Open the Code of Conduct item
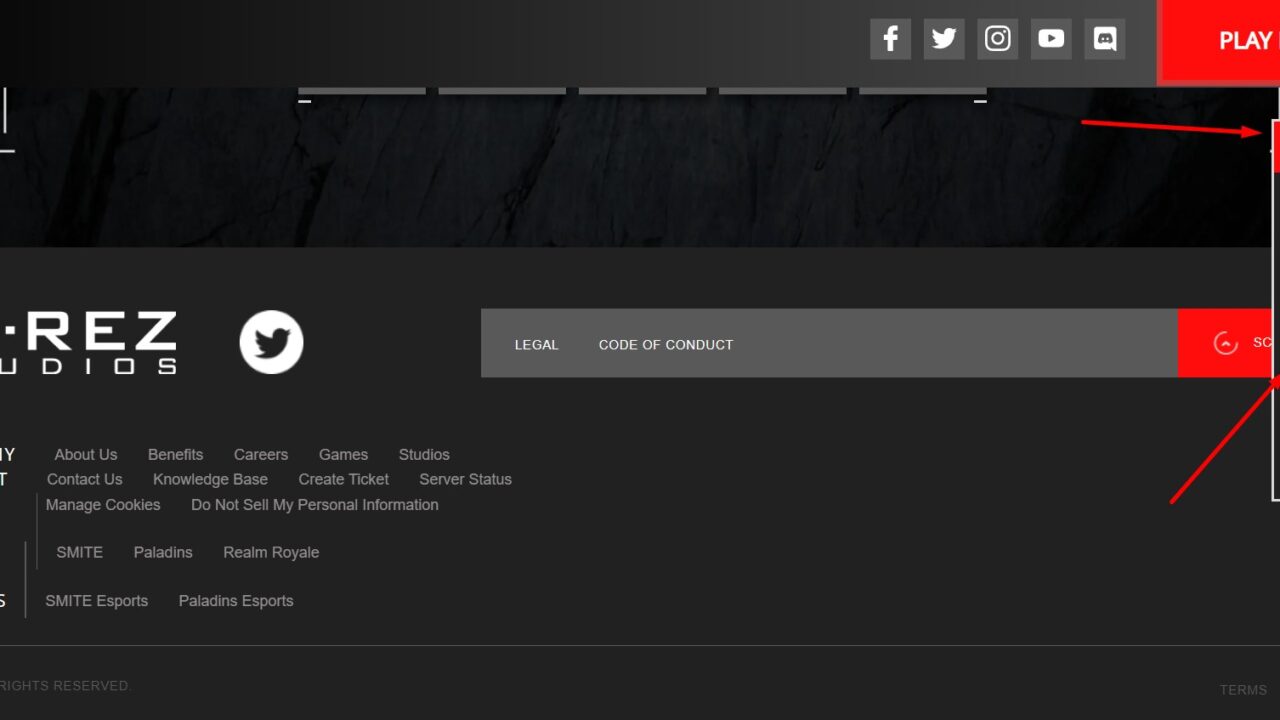This screenshot has height=720, width=1280. coord(665,344)
